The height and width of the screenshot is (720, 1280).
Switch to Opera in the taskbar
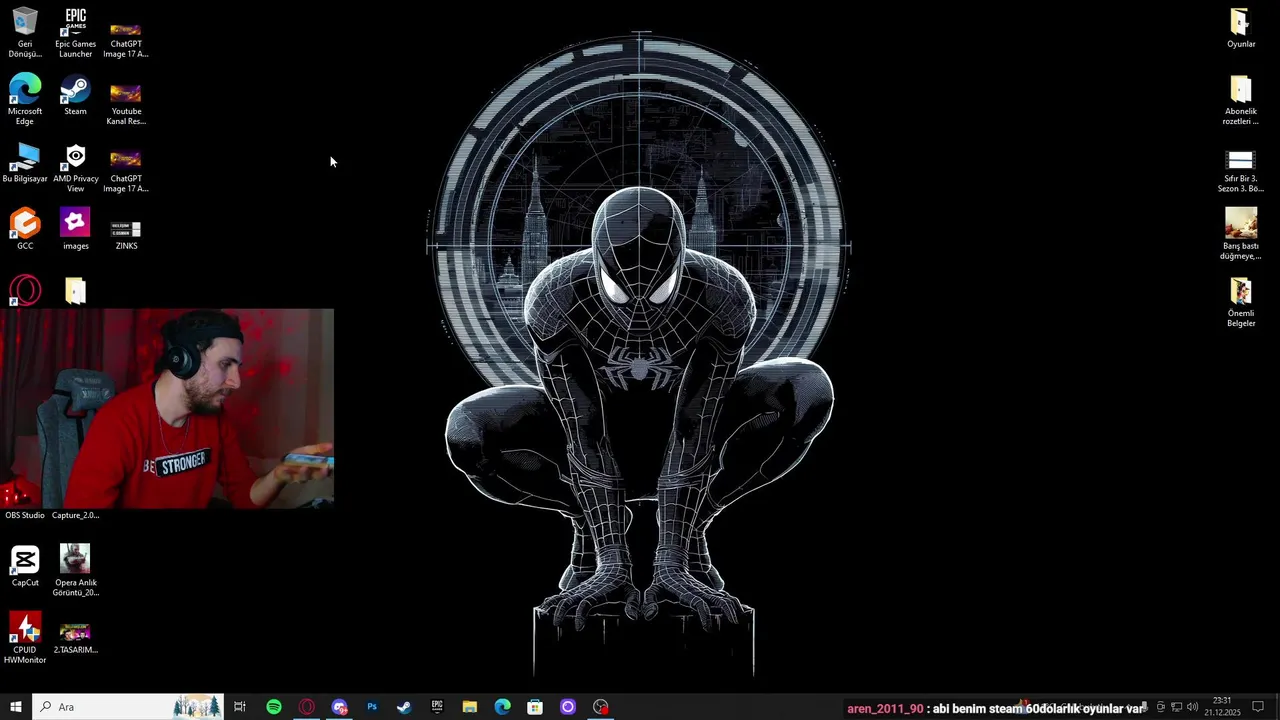point(307,707)
